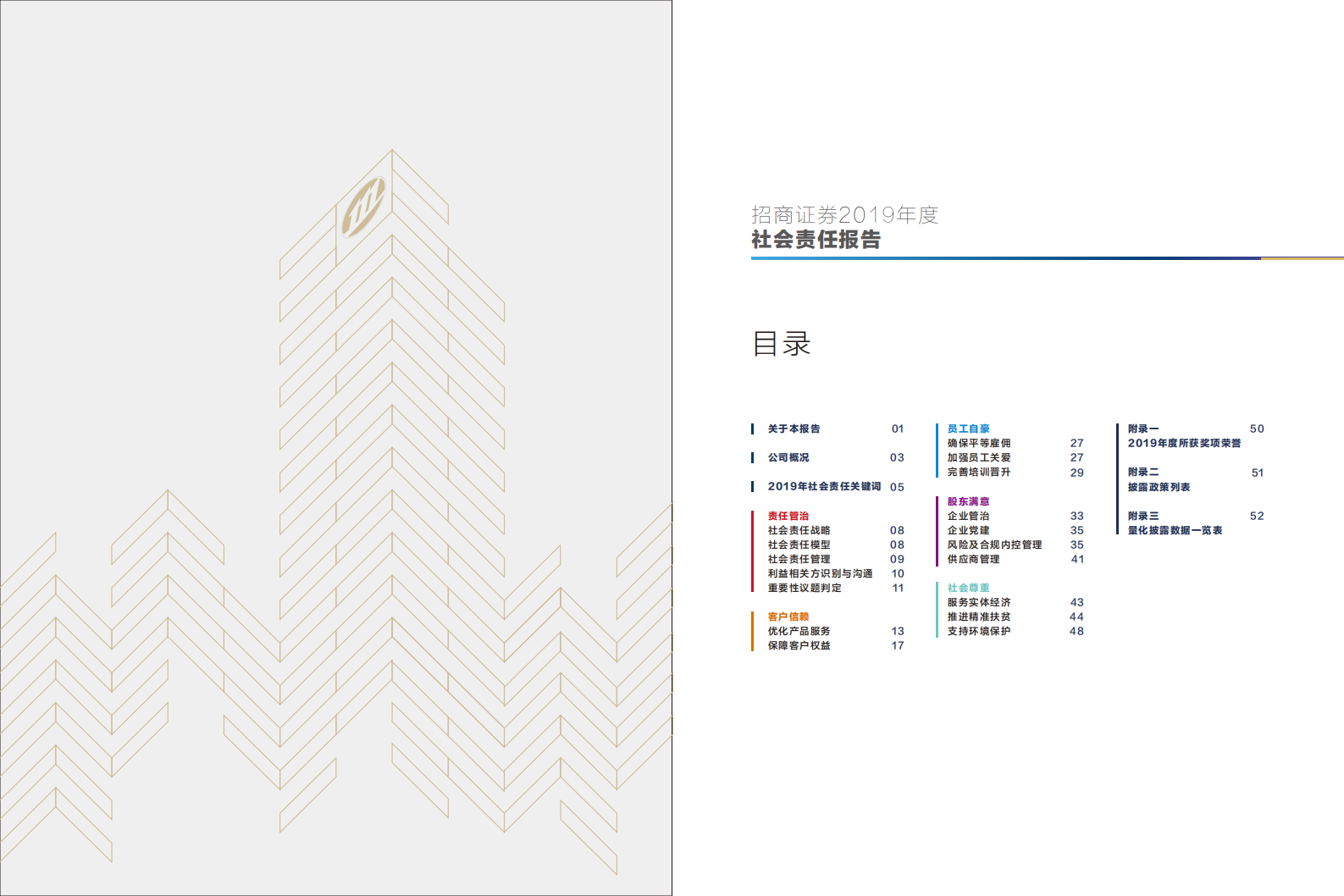Click the 附录二 heading
Viewport: 1344px width, 896px height.
click(1143, 472)
